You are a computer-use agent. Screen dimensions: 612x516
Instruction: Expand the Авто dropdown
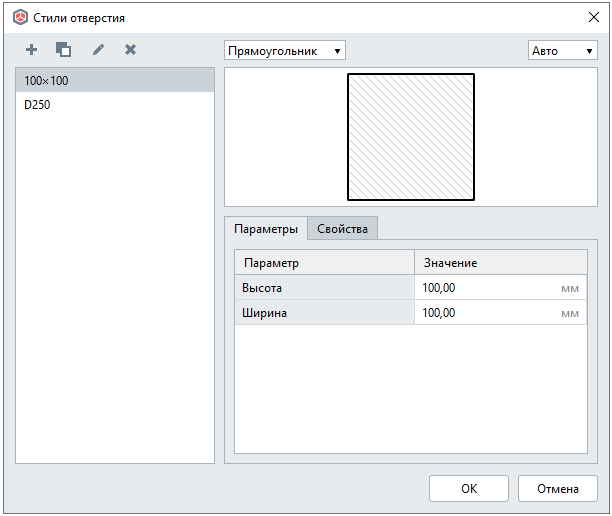pos(562,50)
